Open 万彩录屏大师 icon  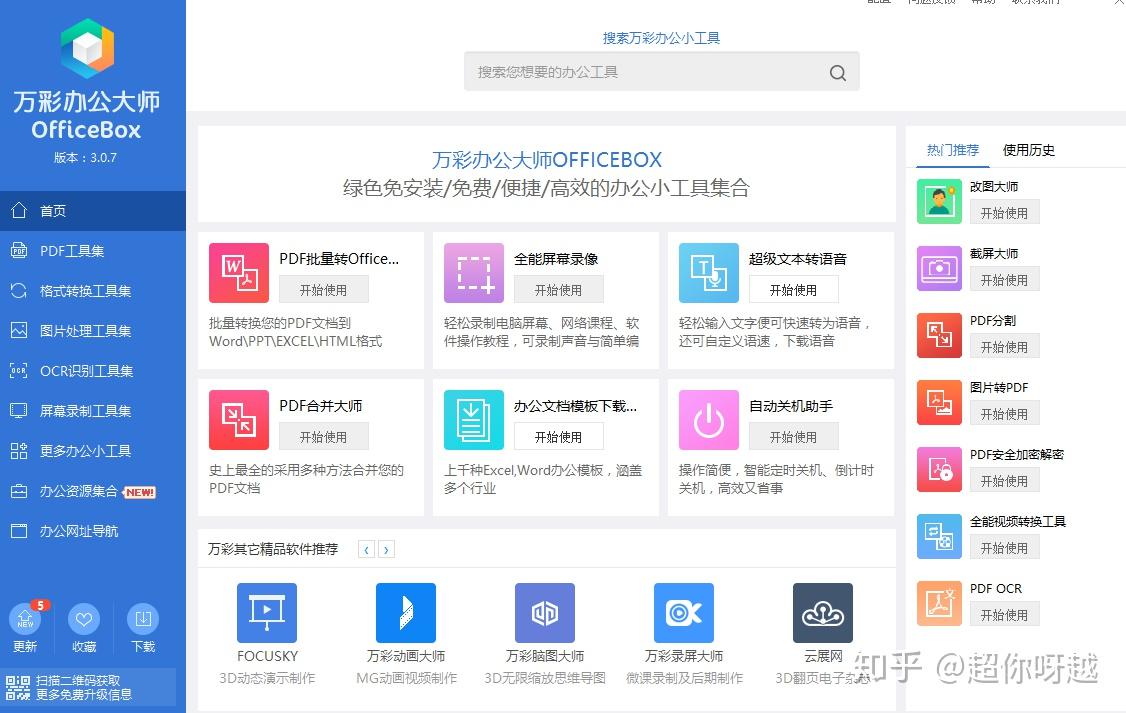[x=684, y=612]
